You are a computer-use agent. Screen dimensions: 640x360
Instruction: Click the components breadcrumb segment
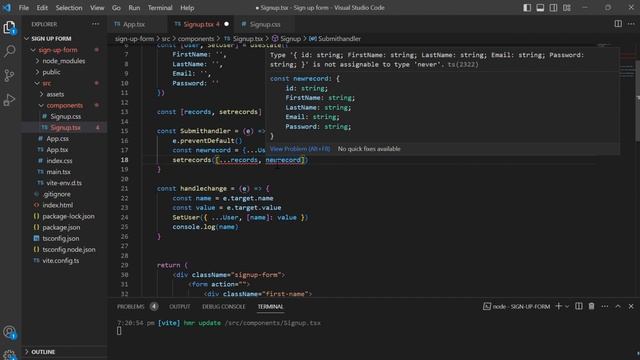click(x=196, y=39)
